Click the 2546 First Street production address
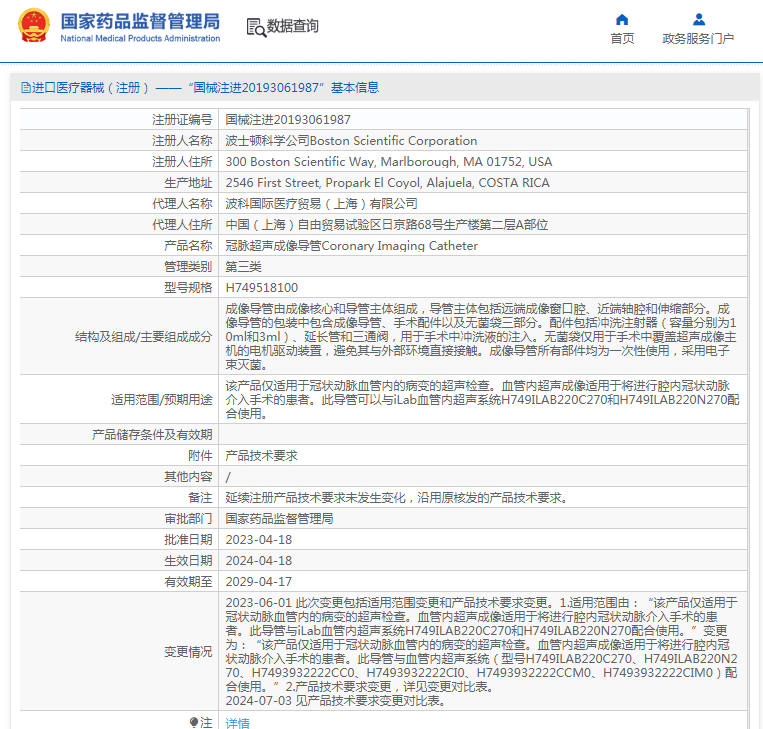 (387, 182)
